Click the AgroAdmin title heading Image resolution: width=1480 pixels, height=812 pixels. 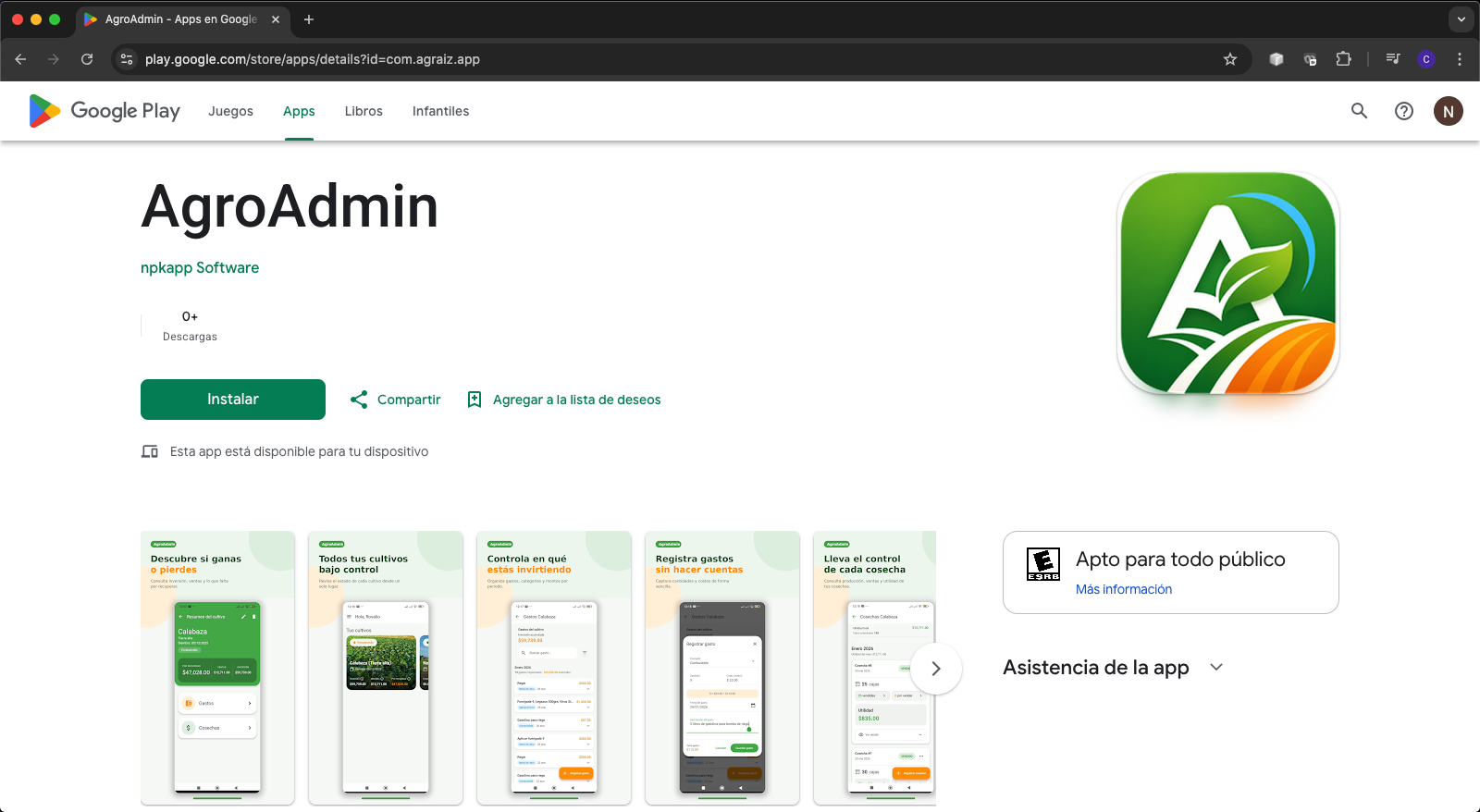coord(290,206)
